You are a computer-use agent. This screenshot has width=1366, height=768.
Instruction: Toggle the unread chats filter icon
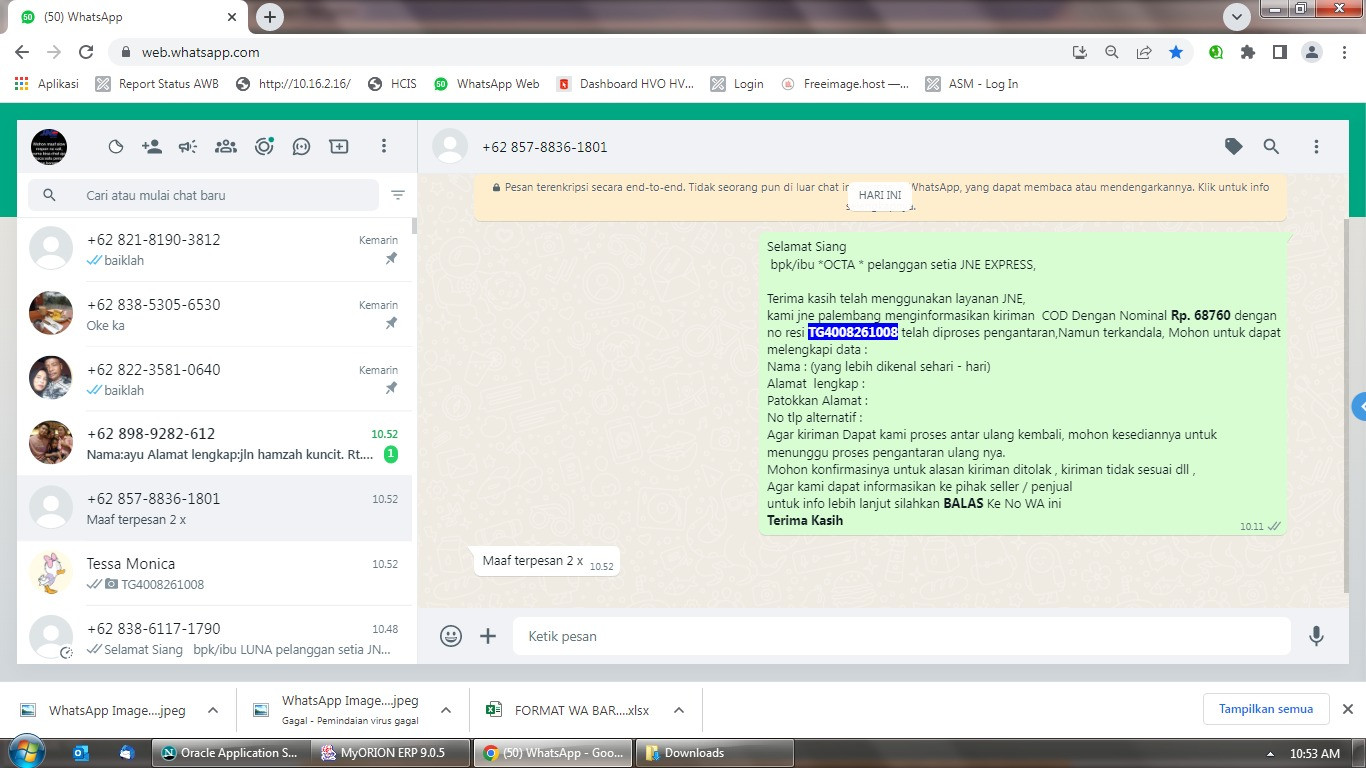click(398, 195)
